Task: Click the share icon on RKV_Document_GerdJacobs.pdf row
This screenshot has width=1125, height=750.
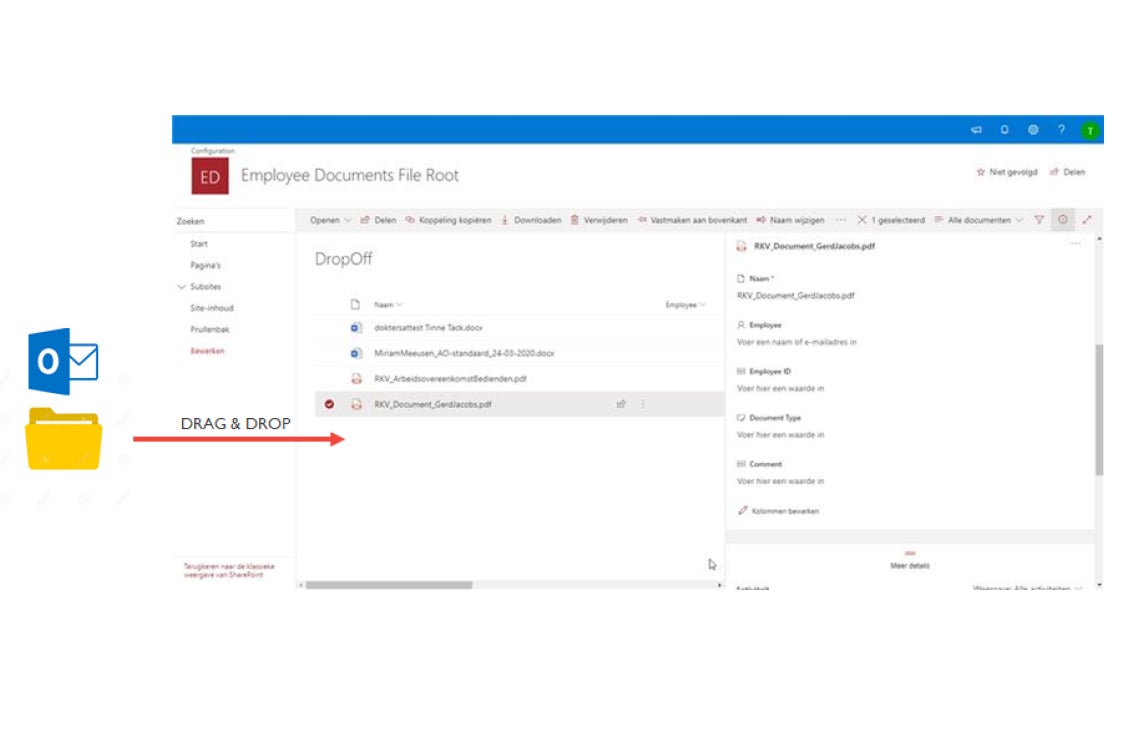Action: pyautogui.click(x=621, y=404)
